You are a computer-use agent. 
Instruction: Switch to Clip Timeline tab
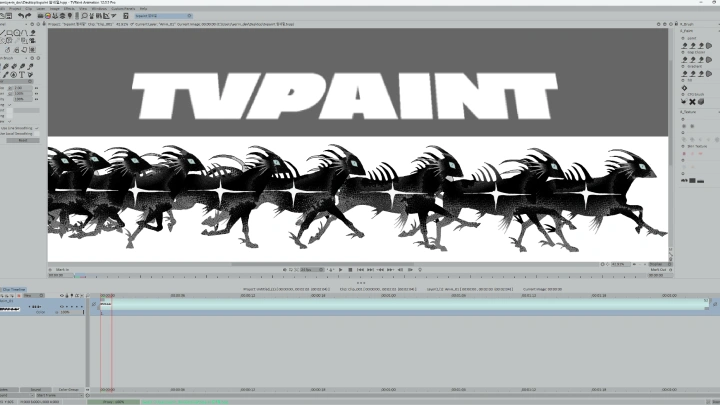coord(14,290)
